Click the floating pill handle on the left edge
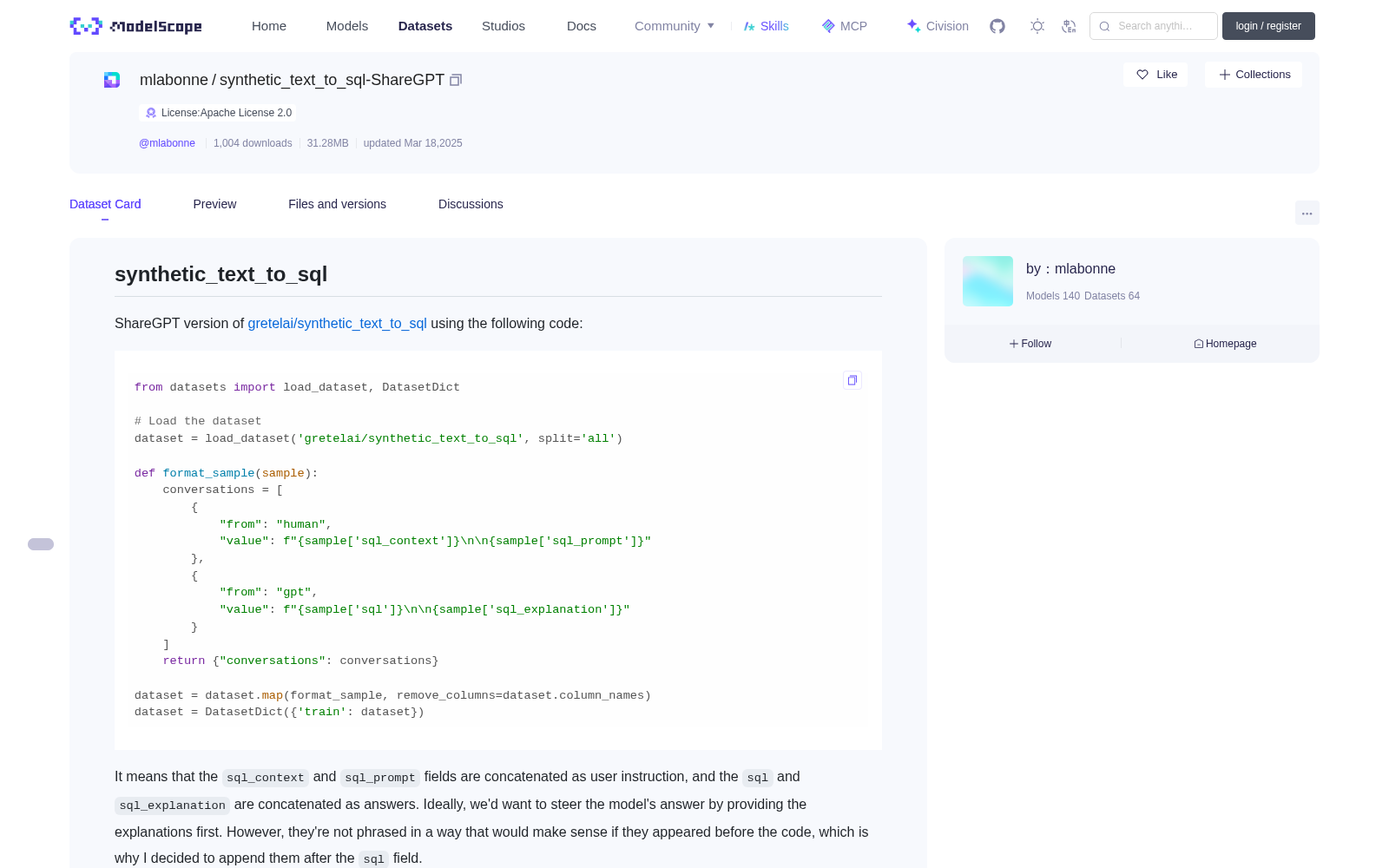 41,544
